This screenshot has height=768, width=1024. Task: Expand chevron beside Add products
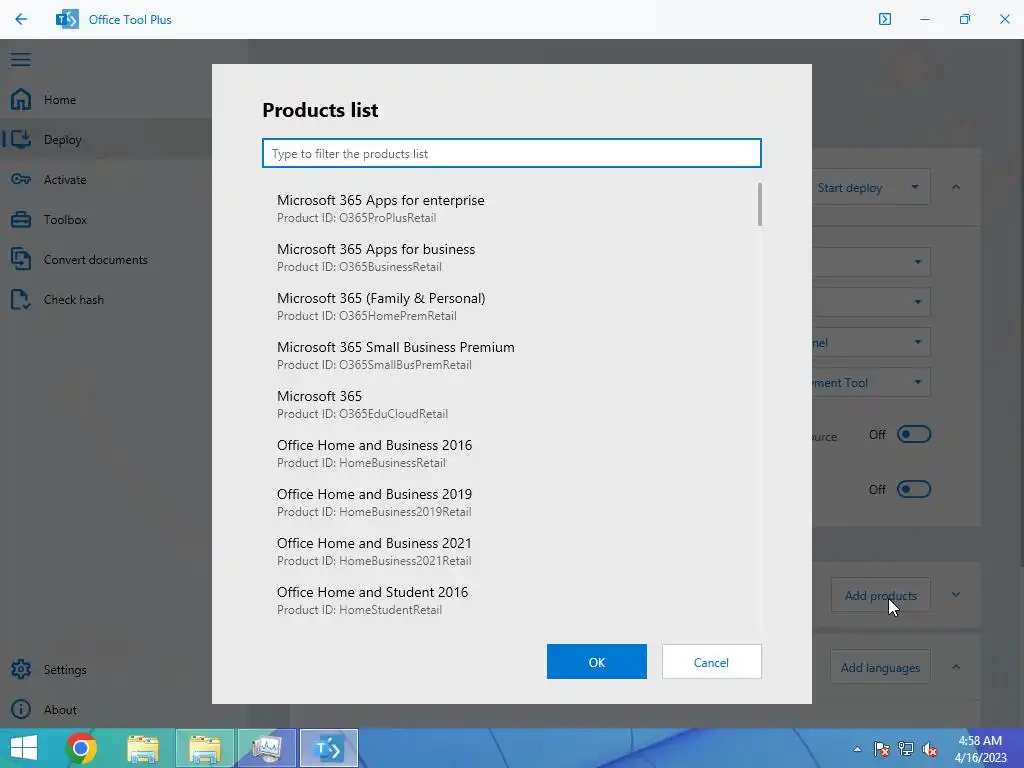pos(955,595)
